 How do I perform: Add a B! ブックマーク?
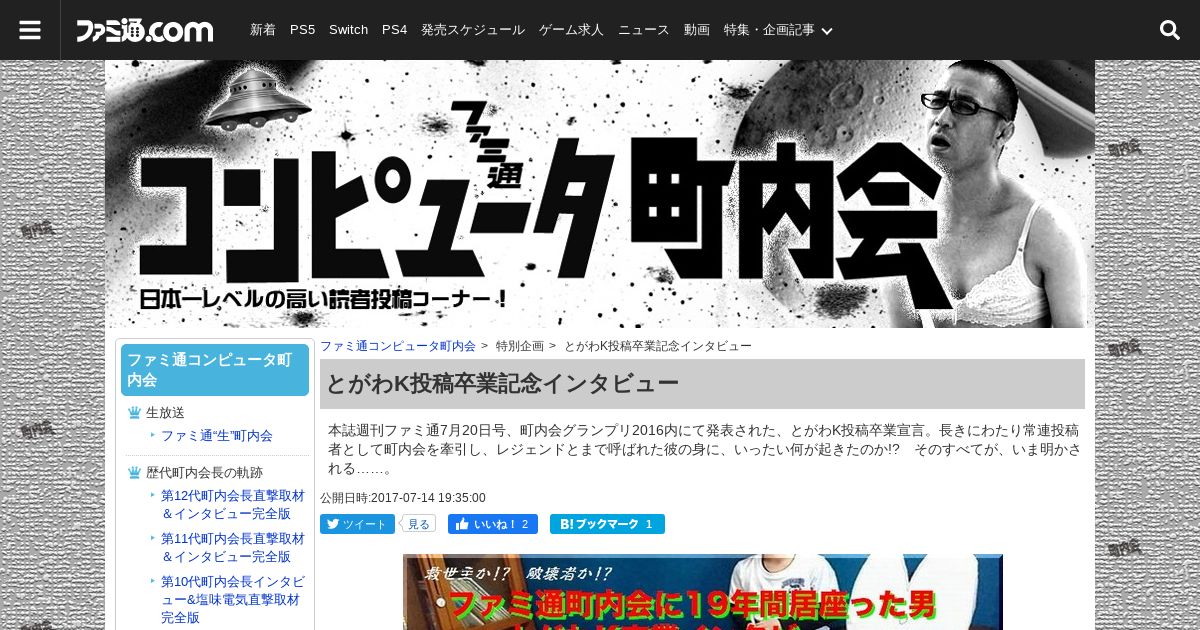click(607, 524)
